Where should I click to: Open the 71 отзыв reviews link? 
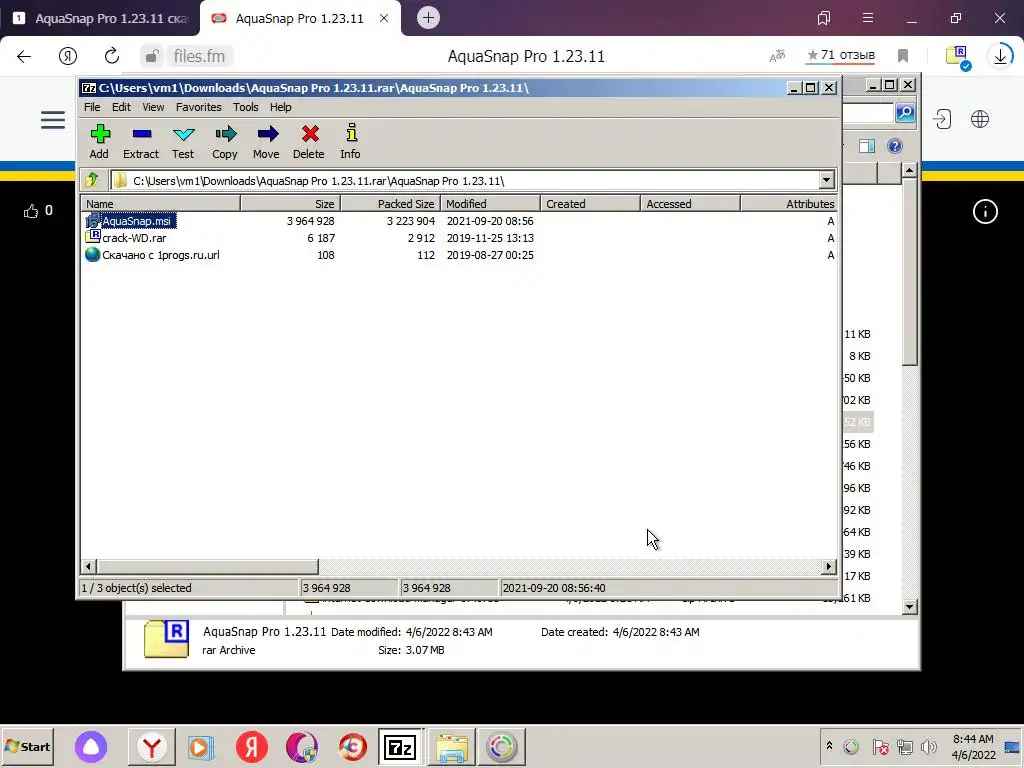(x=841, y=56)
